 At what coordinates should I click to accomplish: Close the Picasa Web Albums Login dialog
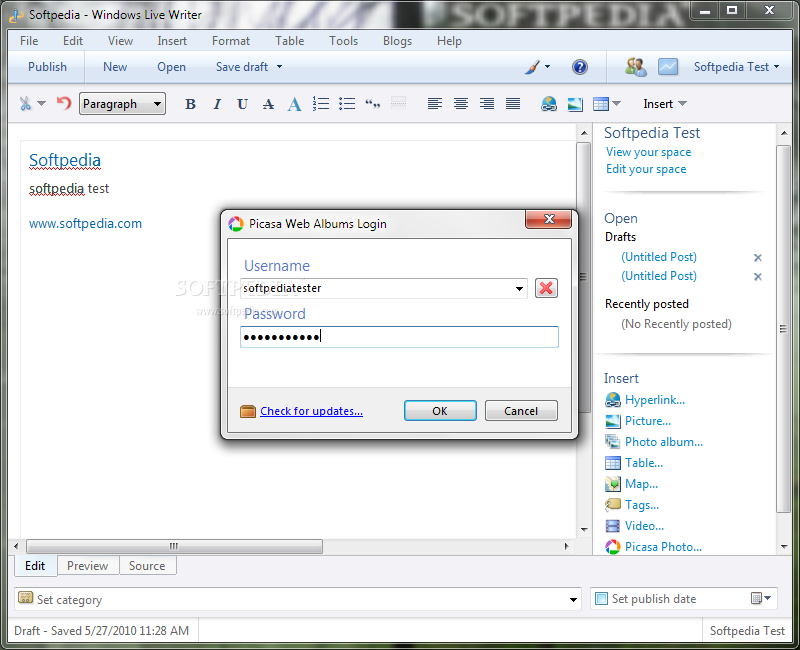pos(548,219)
